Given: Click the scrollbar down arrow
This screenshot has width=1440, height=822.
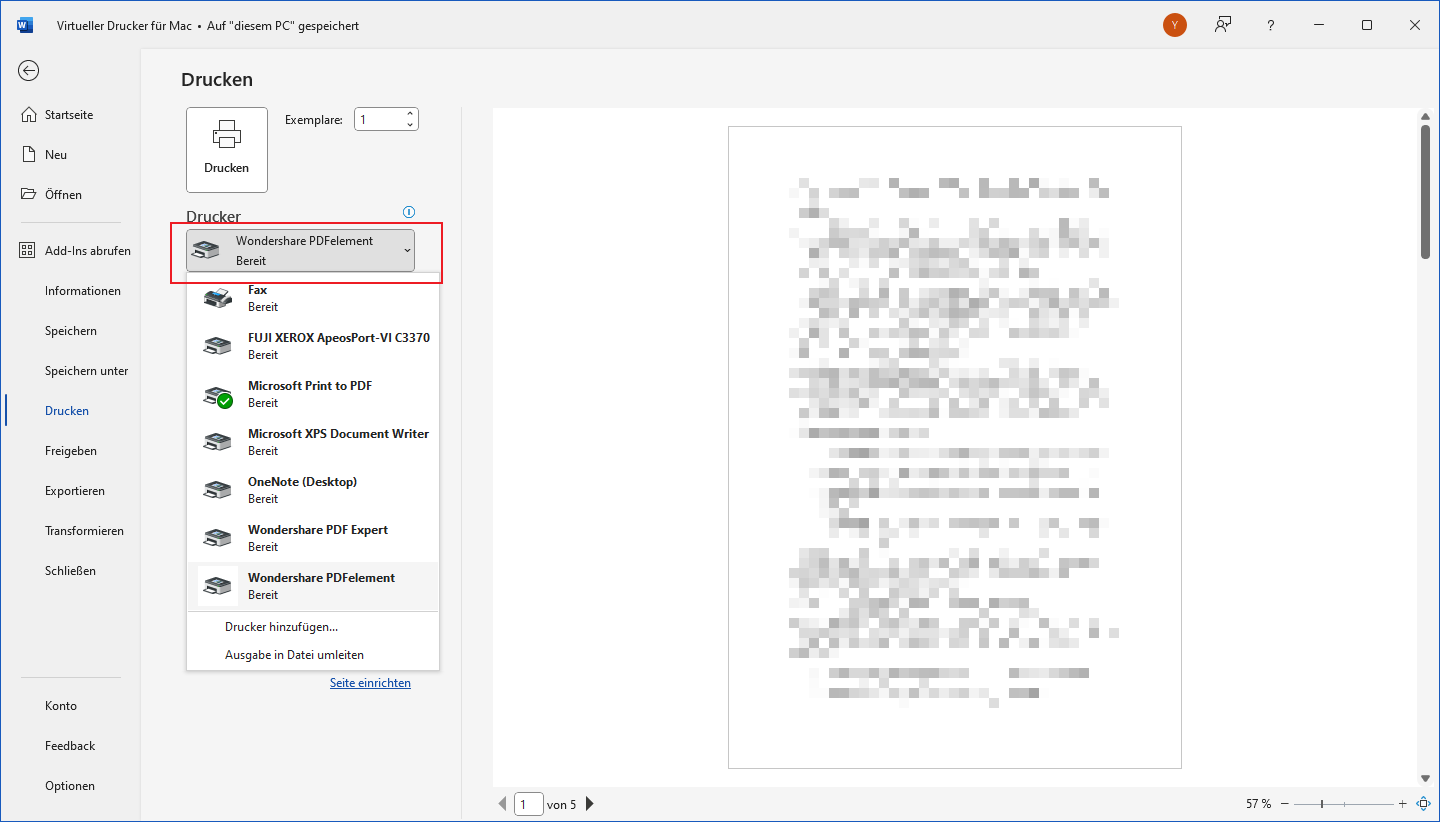Looking at the screenshot, I should [x=1425, y=779].
